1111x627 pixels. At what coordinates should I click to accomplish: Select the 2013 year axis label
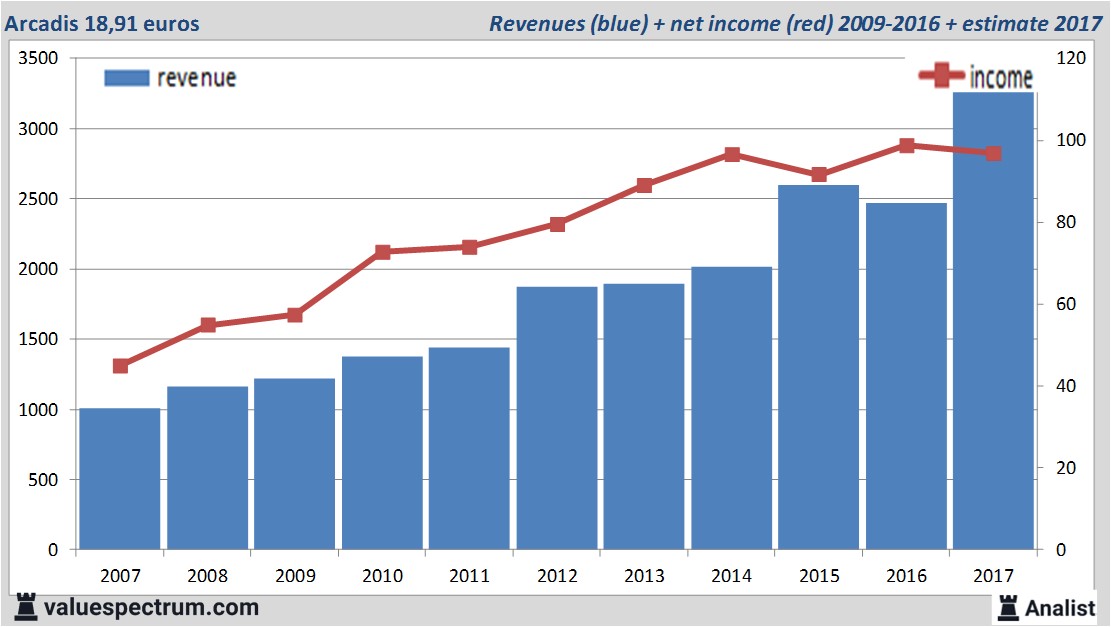(644, 576)
